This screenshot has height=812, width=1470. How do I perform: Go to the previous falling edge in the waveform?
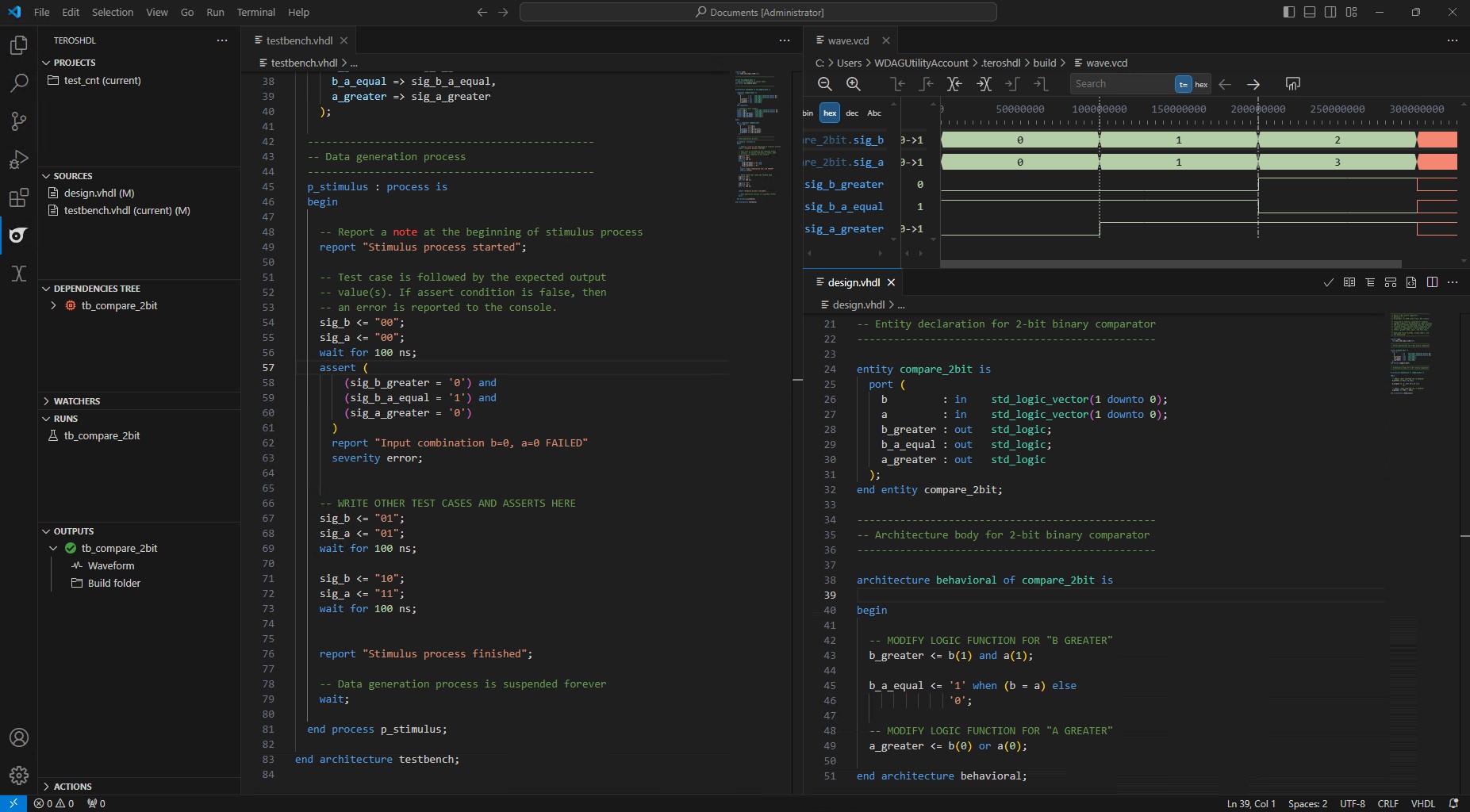898,84
